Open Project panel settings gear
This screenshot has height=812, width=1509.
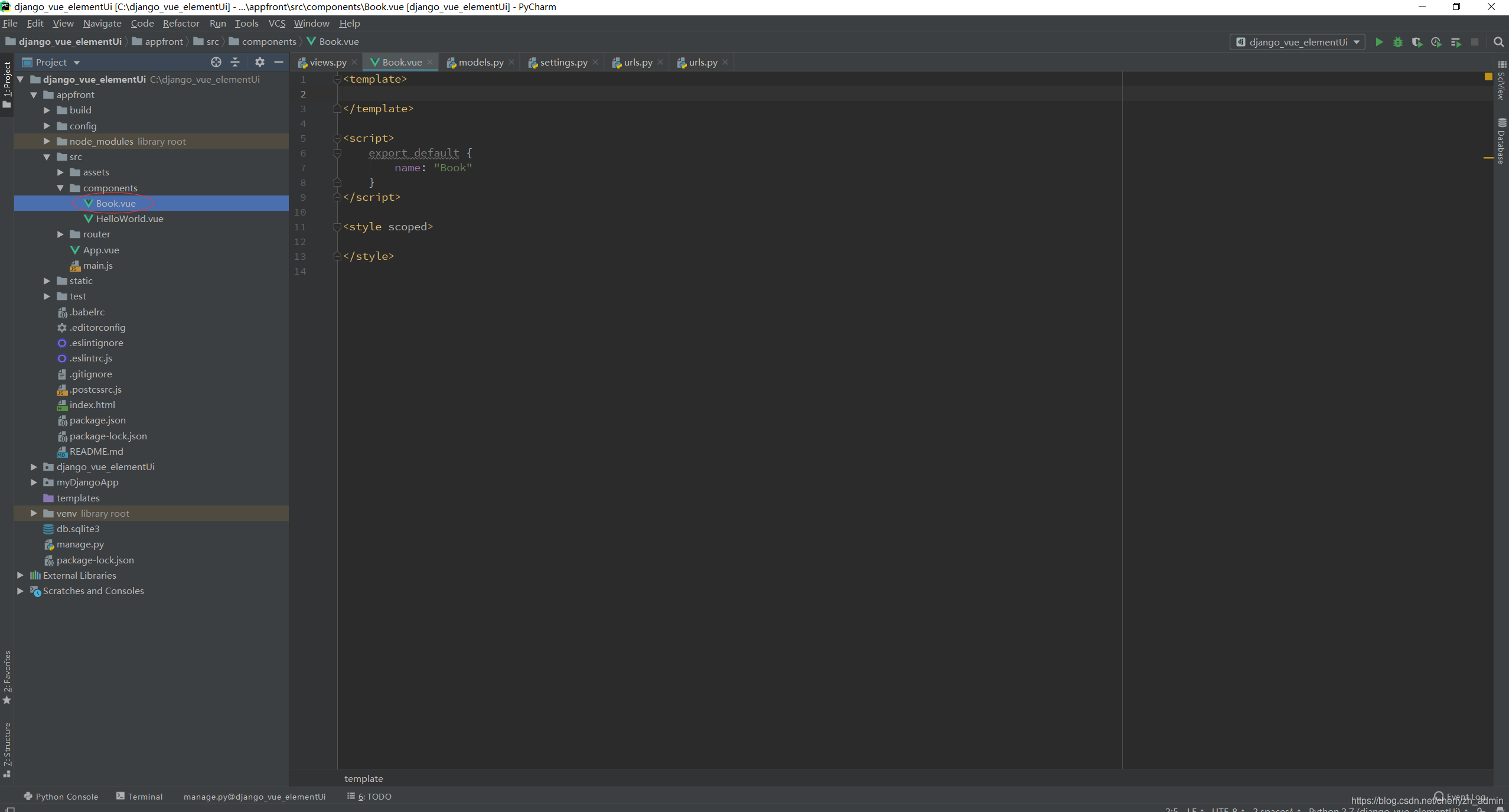pos(259,62)
